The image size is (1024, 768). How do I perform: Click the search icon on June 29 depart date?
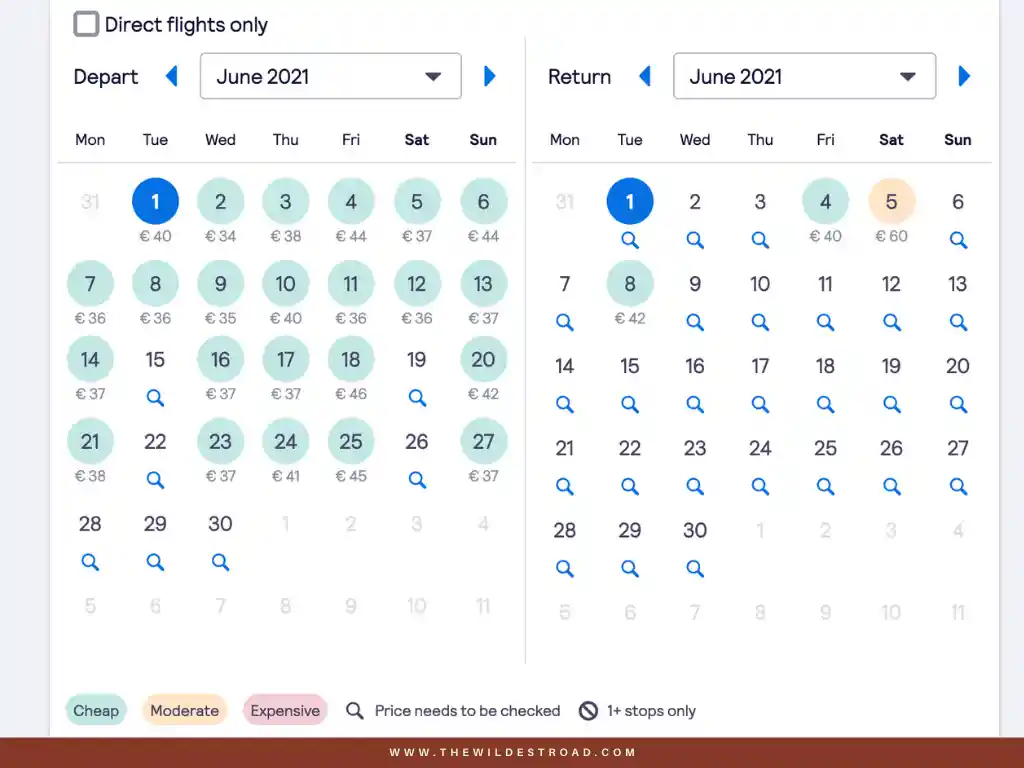[155, 562]
